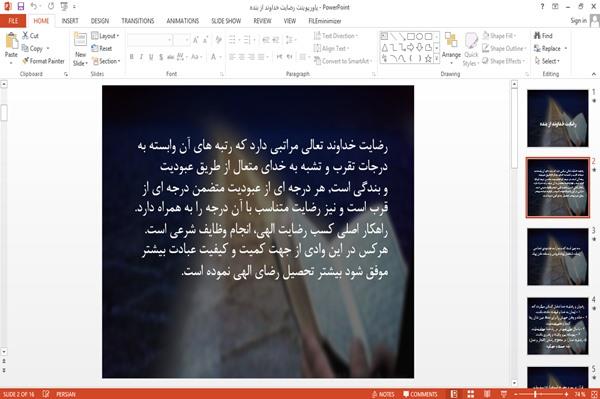Open the Section dropdown
This screenshot has width=600, height=399.
tap(106, 61)
